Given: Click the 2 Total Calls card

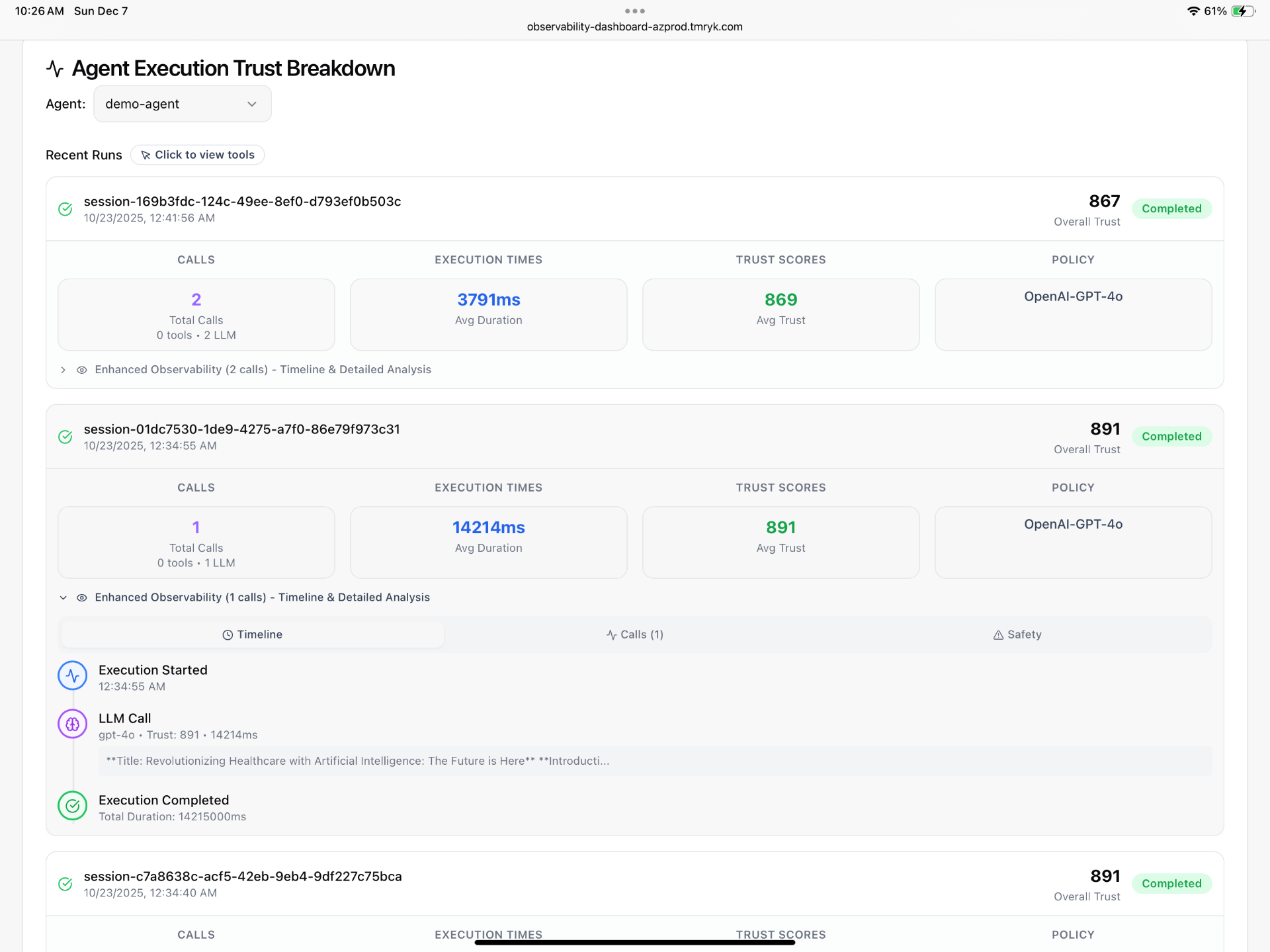Looking at the screenshot, I should point(196,314).
